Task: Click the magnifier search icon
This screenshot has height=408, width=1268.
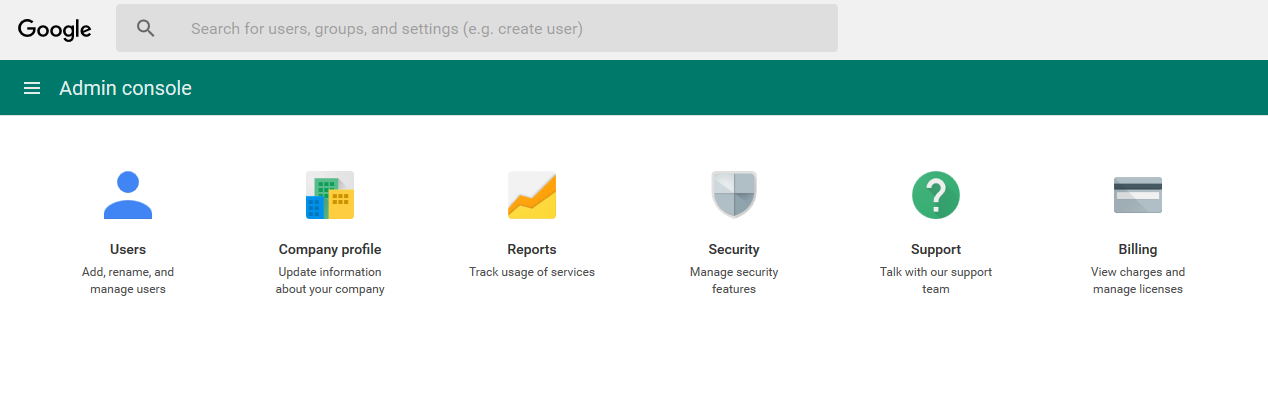Action: pos(146,28)
